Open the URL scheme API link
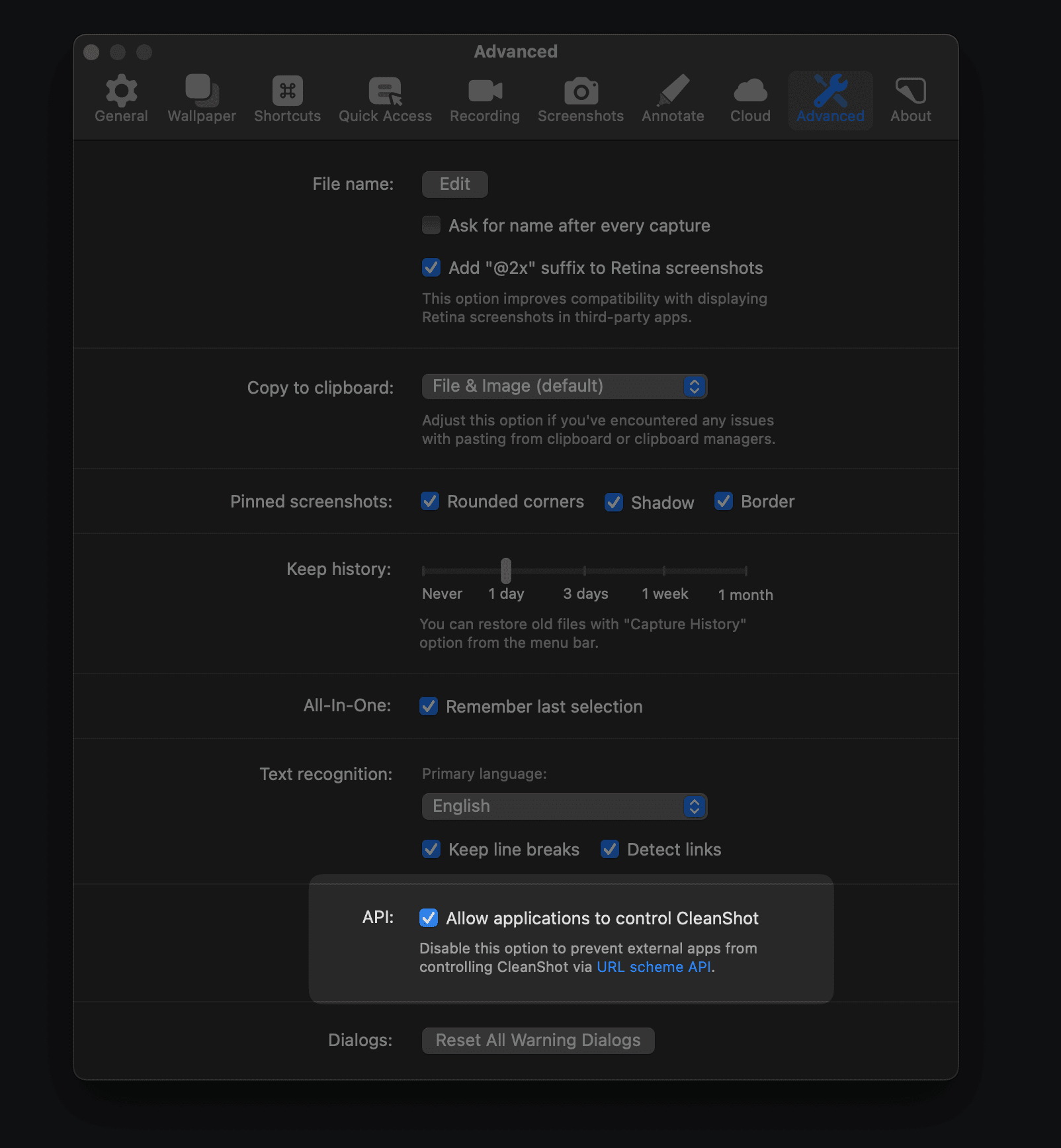The image size is (1061, 1148). [654, 967]
